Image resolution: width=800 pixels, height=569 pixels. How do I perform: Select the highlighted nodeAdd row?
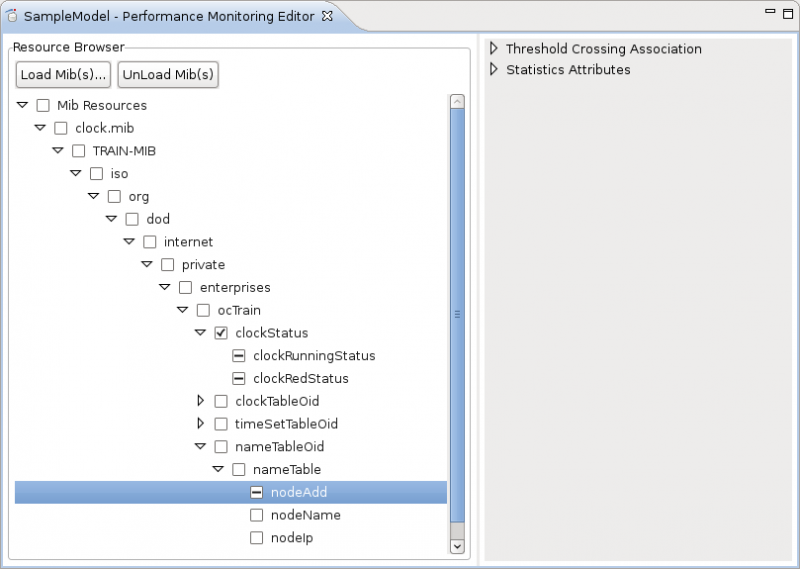point(231,492)
